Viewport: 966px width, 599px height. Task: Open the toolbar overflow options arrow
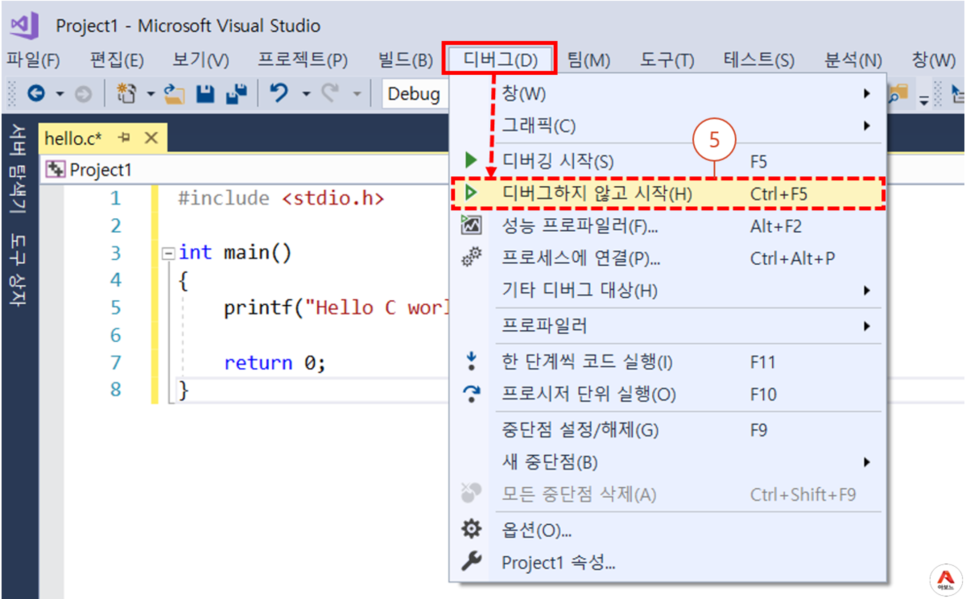(x=923, y=100)
